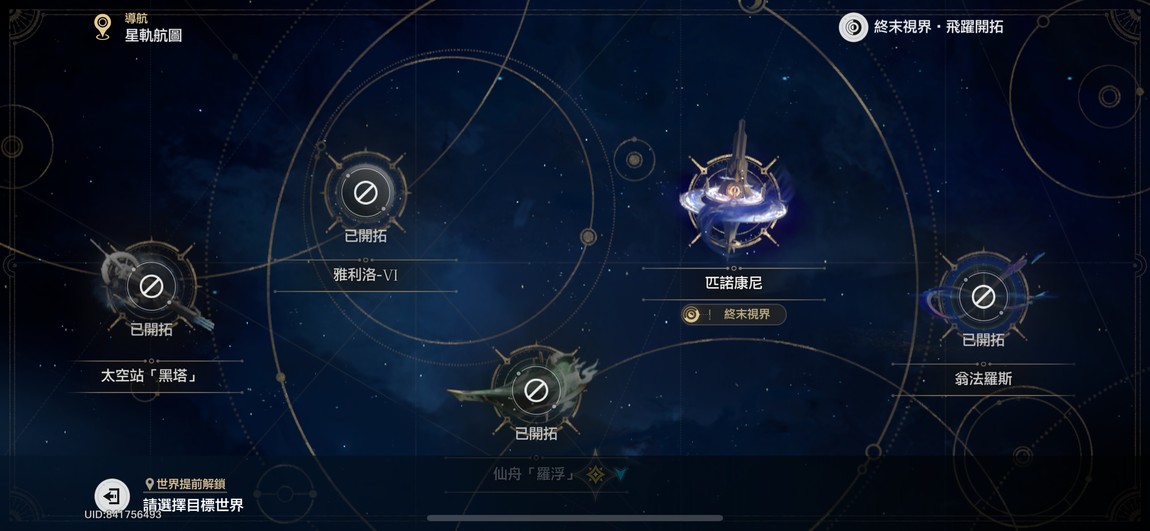Click the blue marker right of 仙舟「羅浮」

[620, 475]
